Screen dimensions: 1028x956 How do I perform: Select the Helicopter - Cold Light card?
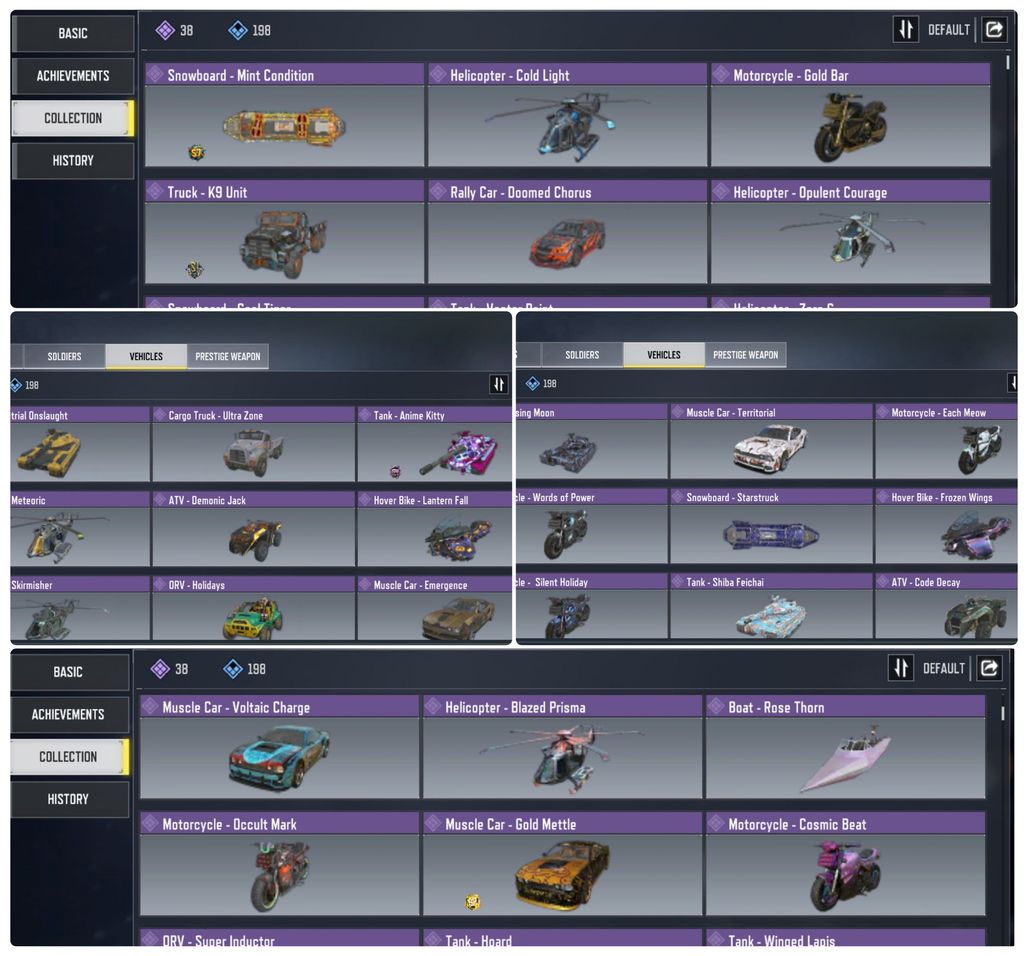pos(568,115)
